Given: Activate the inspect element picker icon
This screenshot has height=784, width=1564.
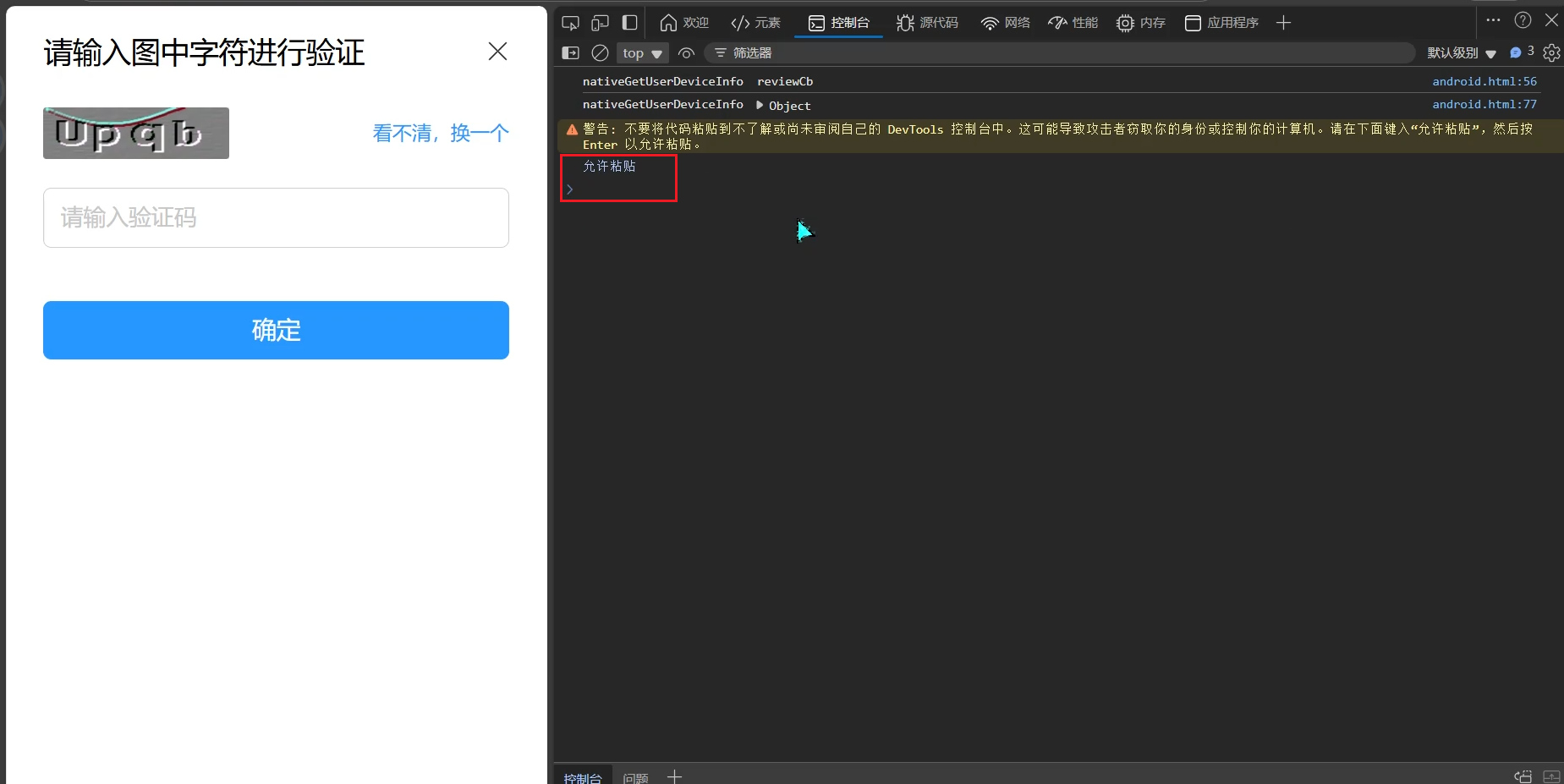Looking at the screenshot, I should pos(570,23).
